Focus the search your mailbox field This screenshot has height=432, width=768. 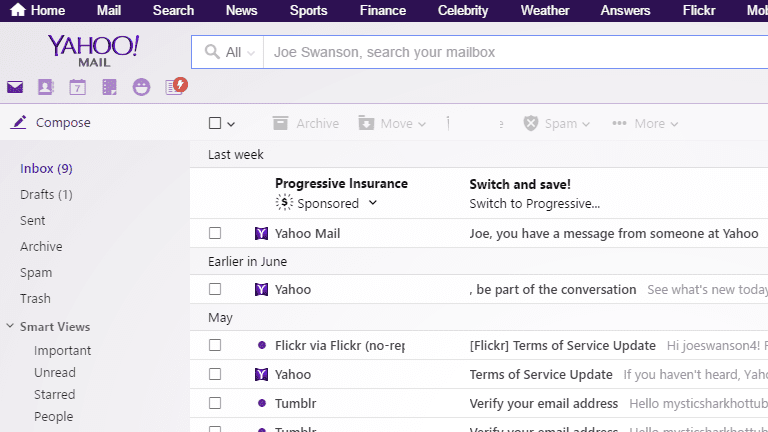pyautogui.click(x=515, y=52)
